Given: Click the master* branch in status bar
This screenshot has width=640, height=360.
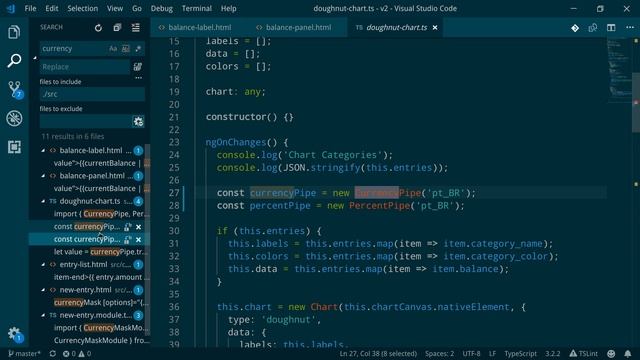Looking at the screenshot, I should (25, 353).
